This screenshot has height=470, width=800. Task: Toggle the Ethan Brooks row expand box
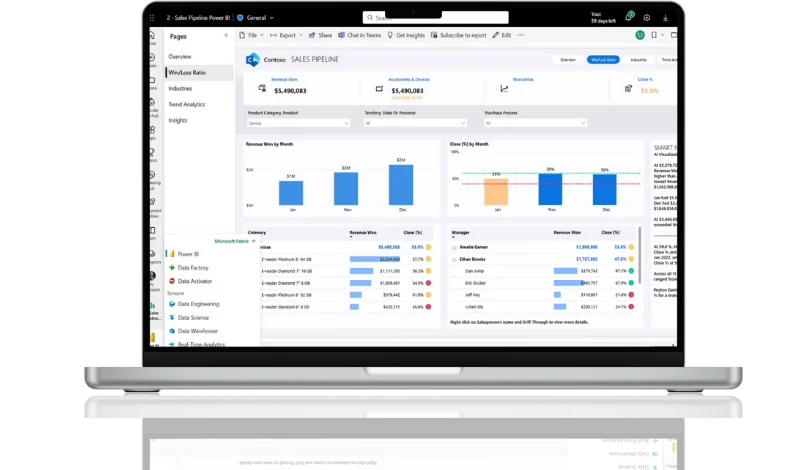(x=454, y=259)
